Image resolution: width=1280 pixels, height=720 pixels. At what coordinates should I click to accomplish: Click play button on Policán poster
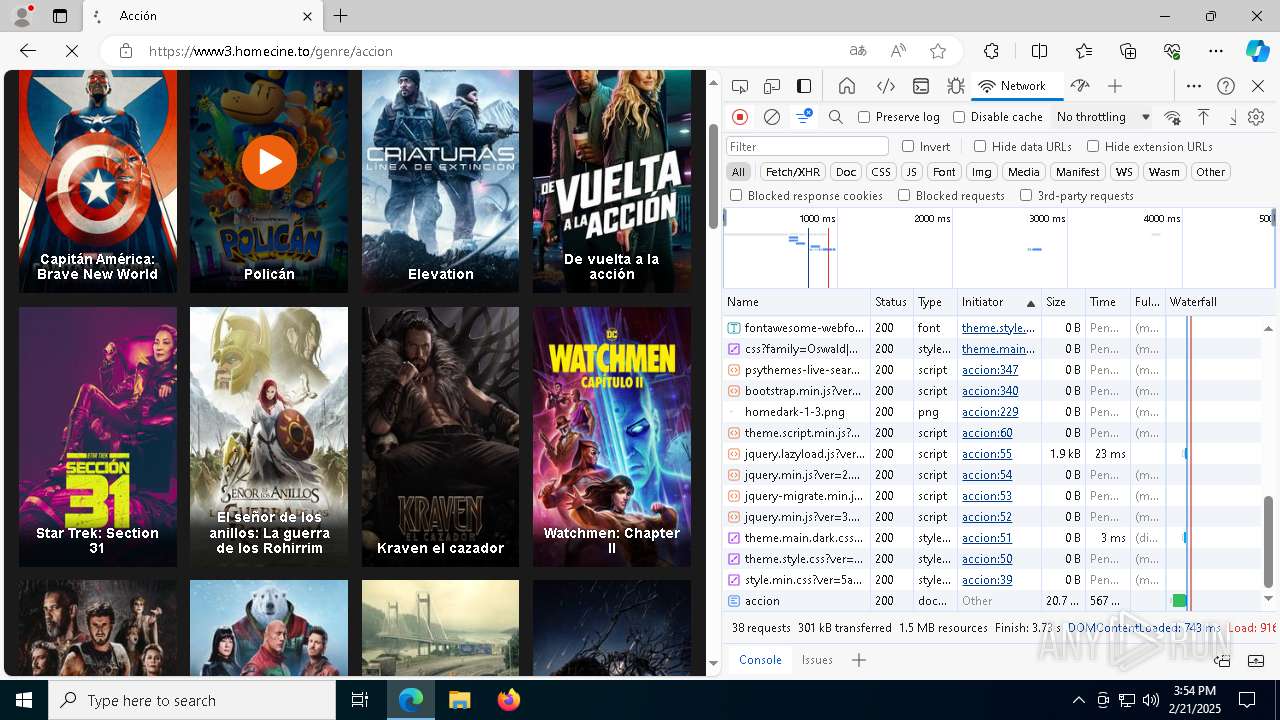click(269, 162)
